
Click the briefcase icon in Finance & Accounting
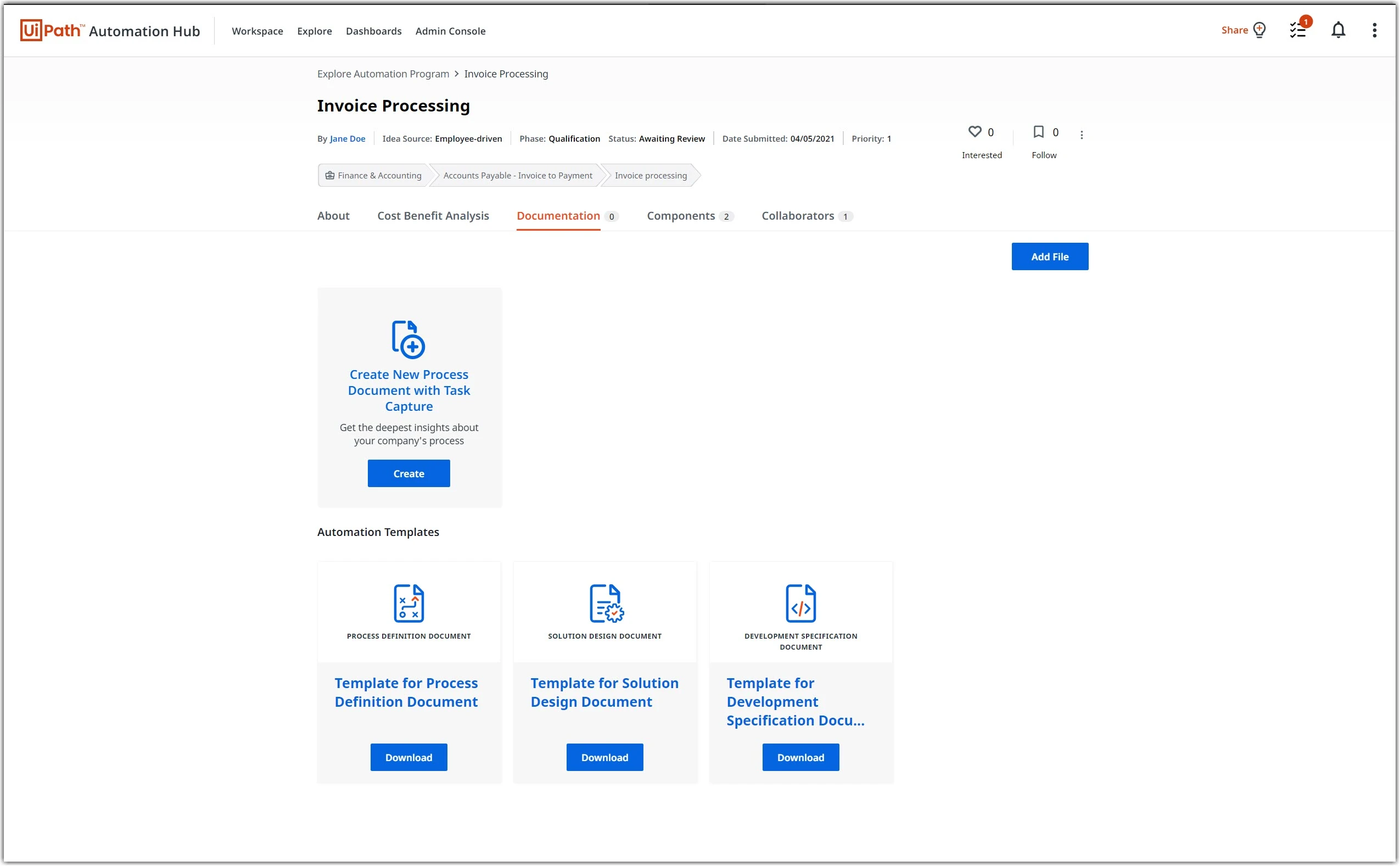[x=330, y=175]
